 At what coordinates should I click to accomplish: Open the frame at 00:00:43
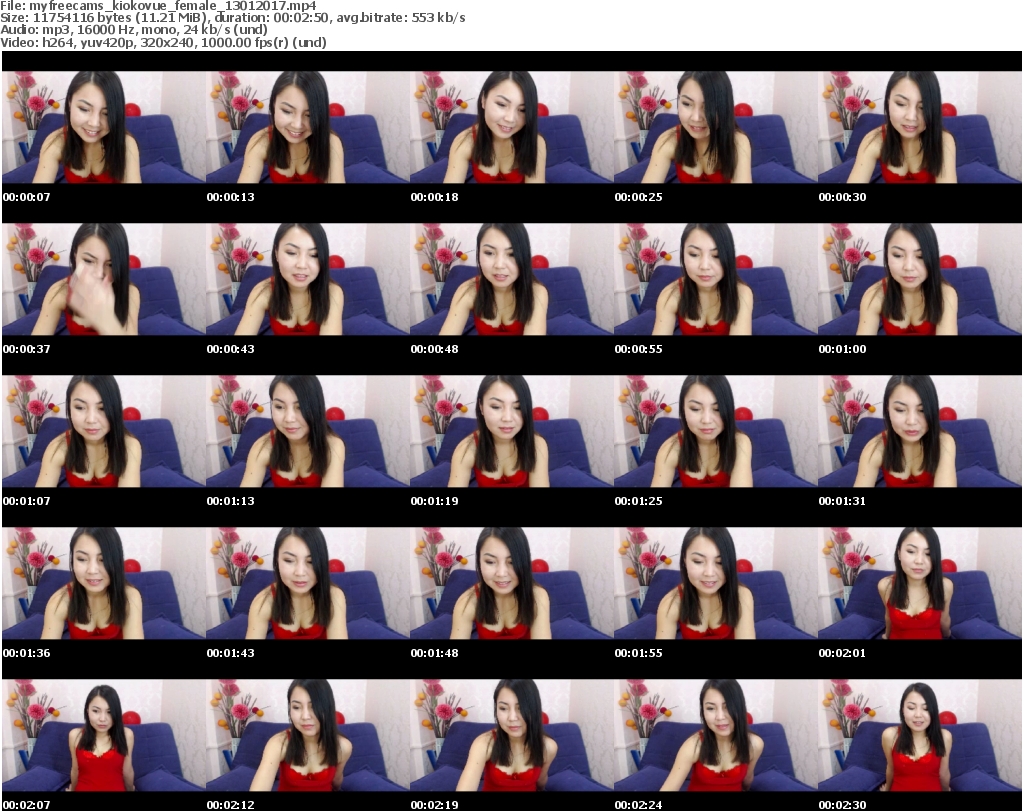(x=308, y=279)
